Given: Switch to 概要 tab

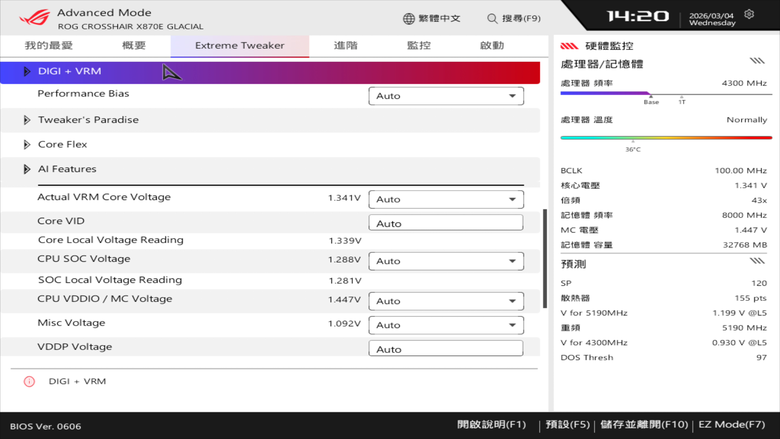Looking at the screenshot, I should point(134,46).
